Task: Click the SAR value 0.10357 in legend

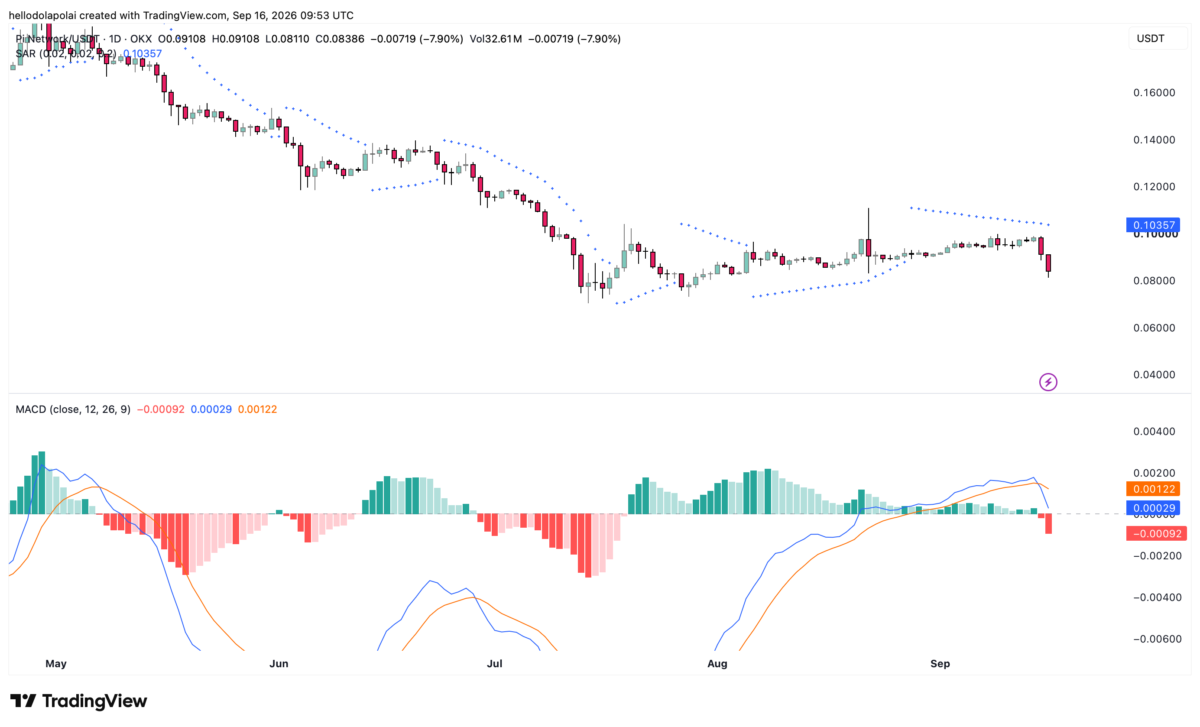Action: pyautogui.click(x=142, y=53)
